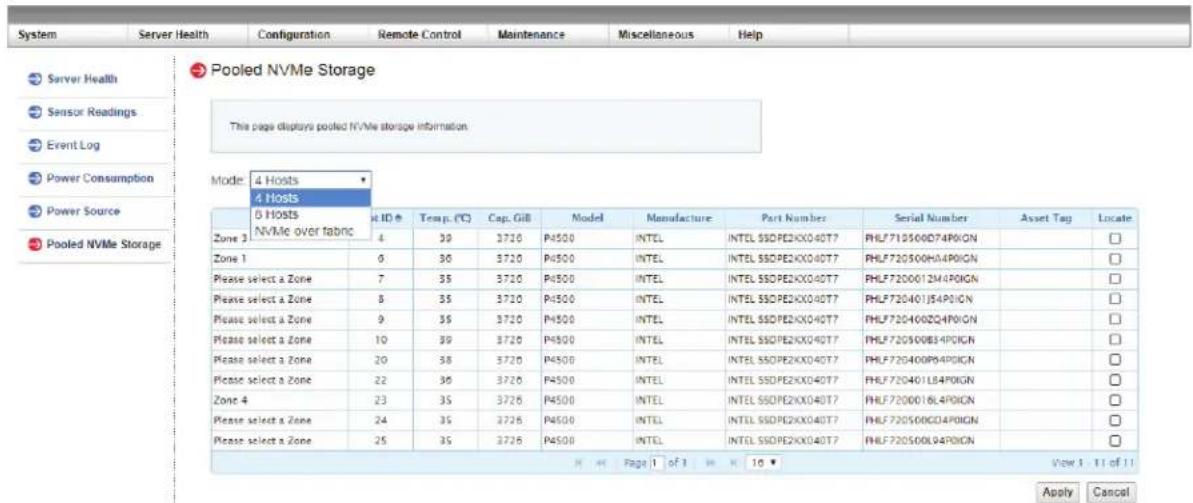The height and width of the screenshot is (503, 1193).
Task: Sort by Temp. (°C) column header
Action: (x=446, y=218)
